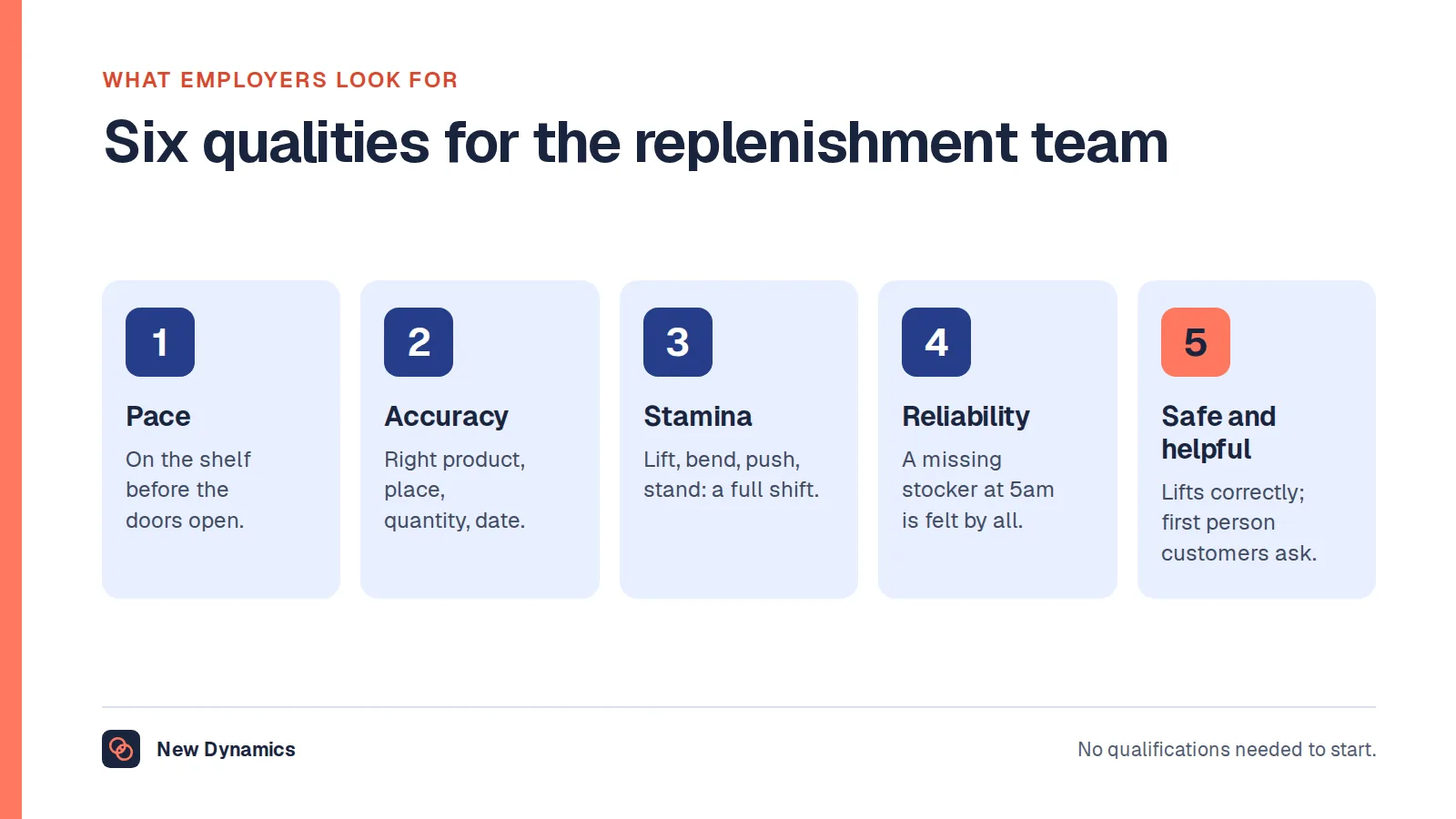Select the Safe and helpful heading
The height and width of the screenshot is (819, 1456).
(1218, 432)
